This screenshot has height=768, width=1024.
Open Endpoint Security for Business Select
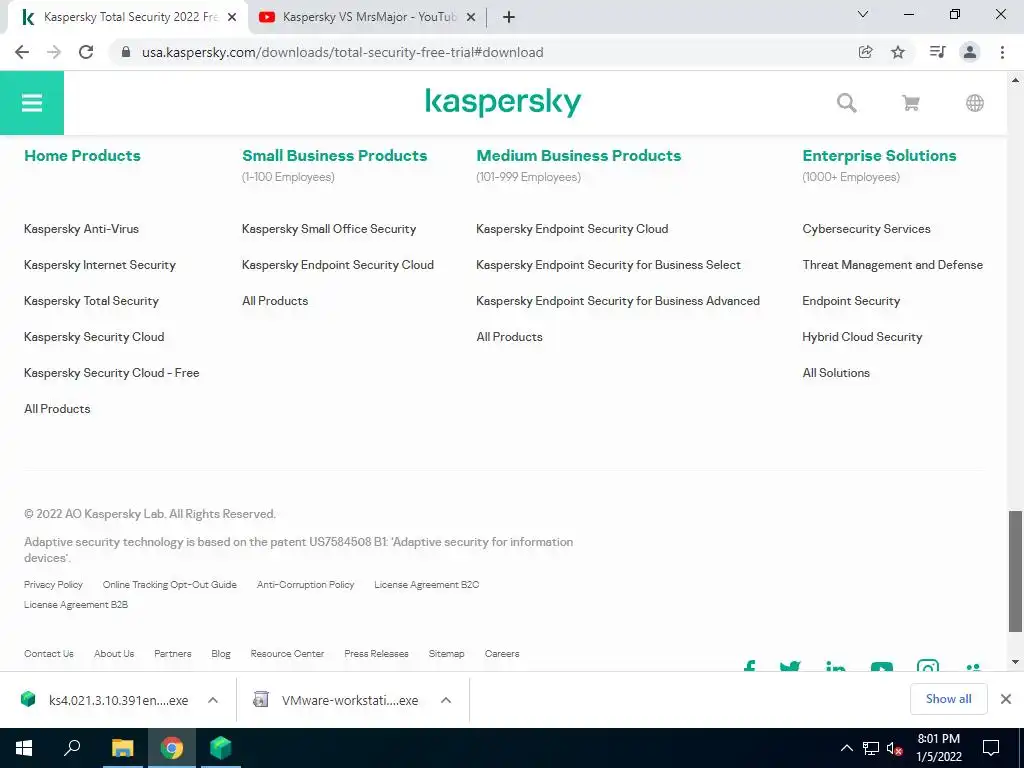point(608,264)
